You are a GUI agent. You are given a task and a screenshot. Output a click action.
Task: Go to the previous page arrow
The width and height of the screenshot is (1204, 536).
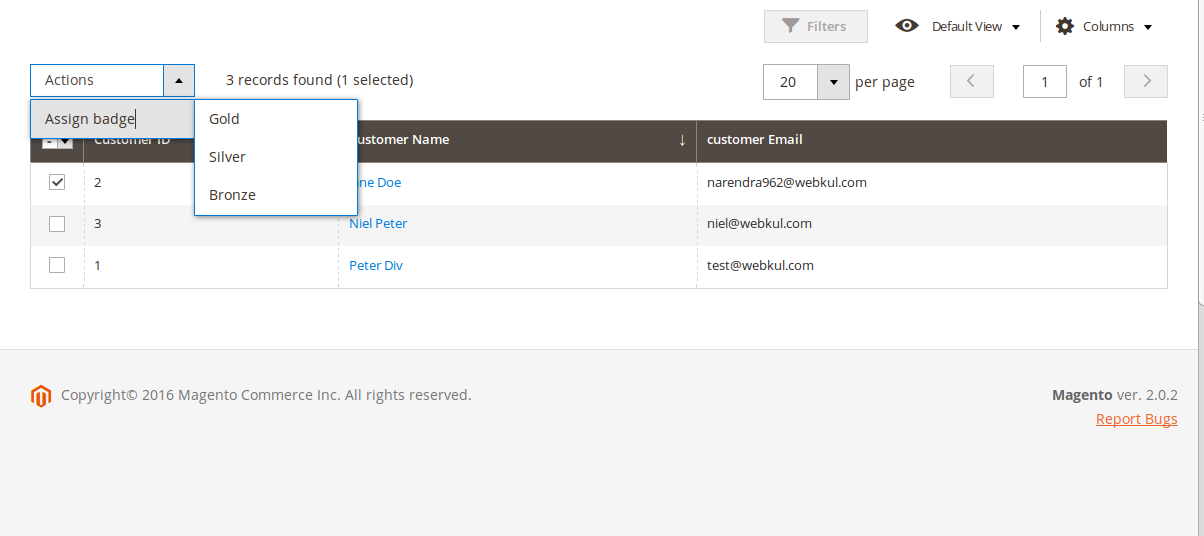click(971, 81)
